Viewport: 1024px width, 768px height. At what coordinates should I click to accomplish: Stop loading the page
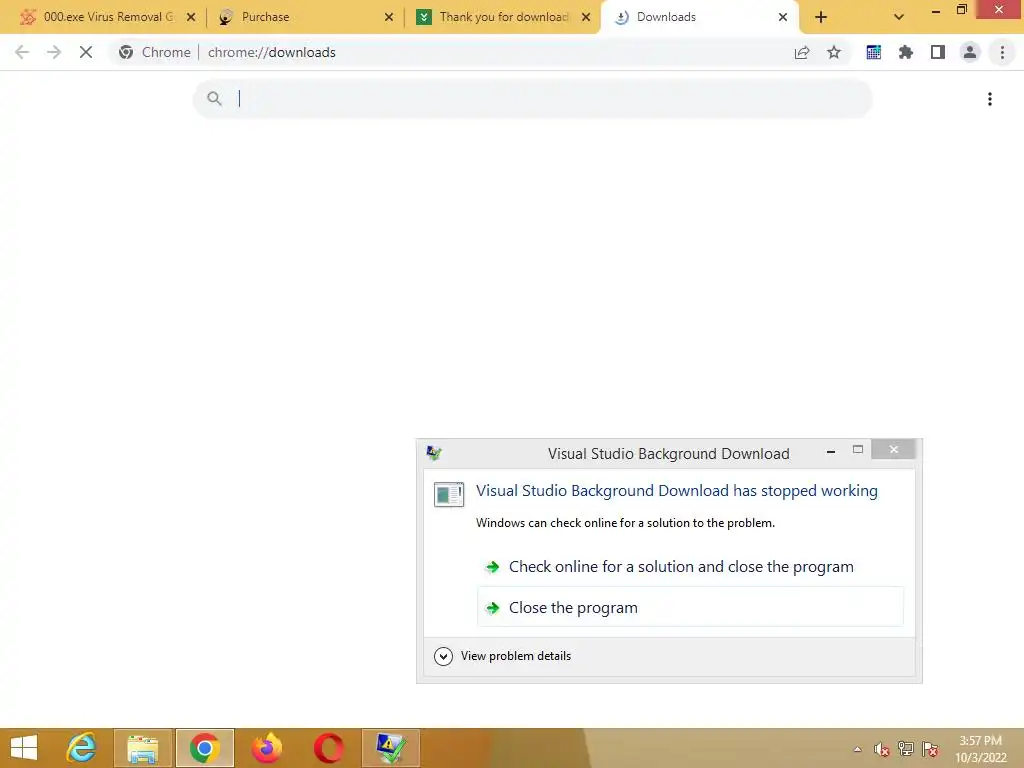(x=86, y=52)
